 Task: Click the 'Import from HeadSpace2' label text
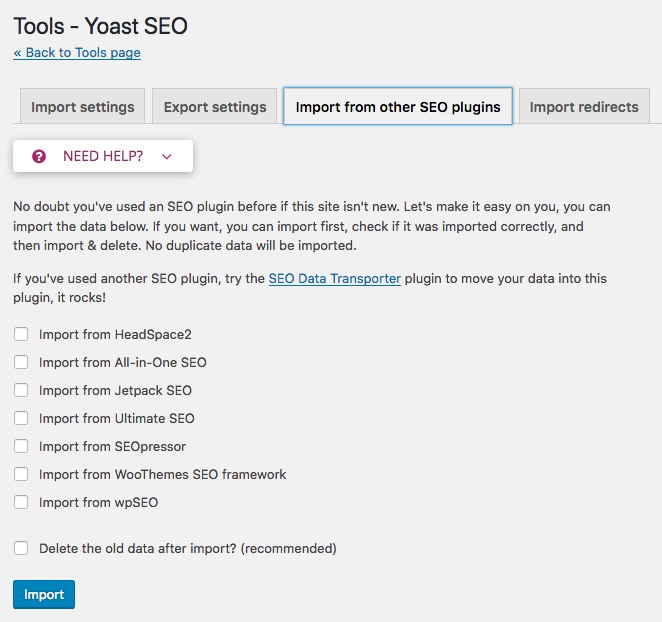click(115, 334)
